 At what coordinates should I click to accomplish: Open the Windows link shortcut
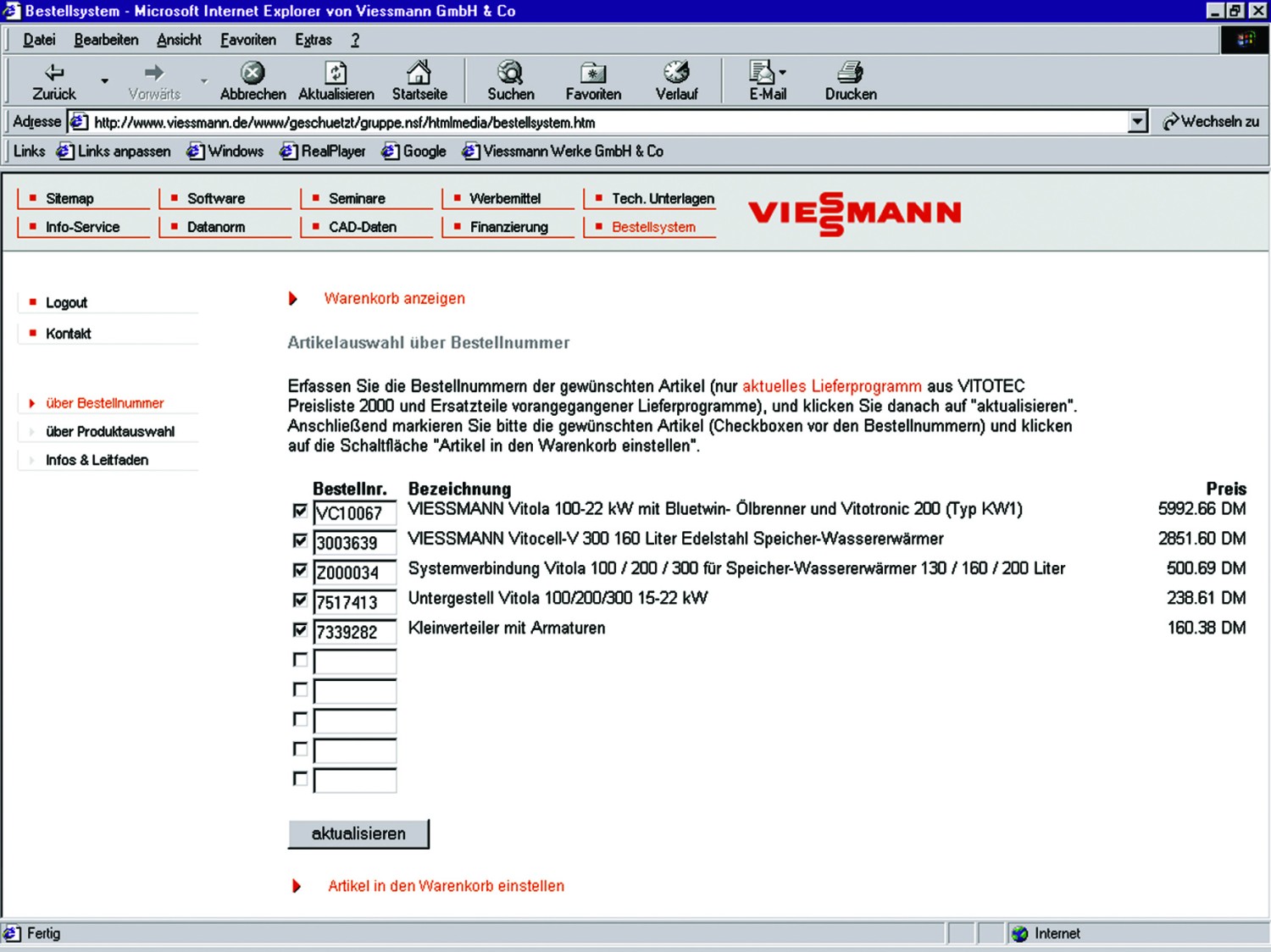click(x=225, y=152)
